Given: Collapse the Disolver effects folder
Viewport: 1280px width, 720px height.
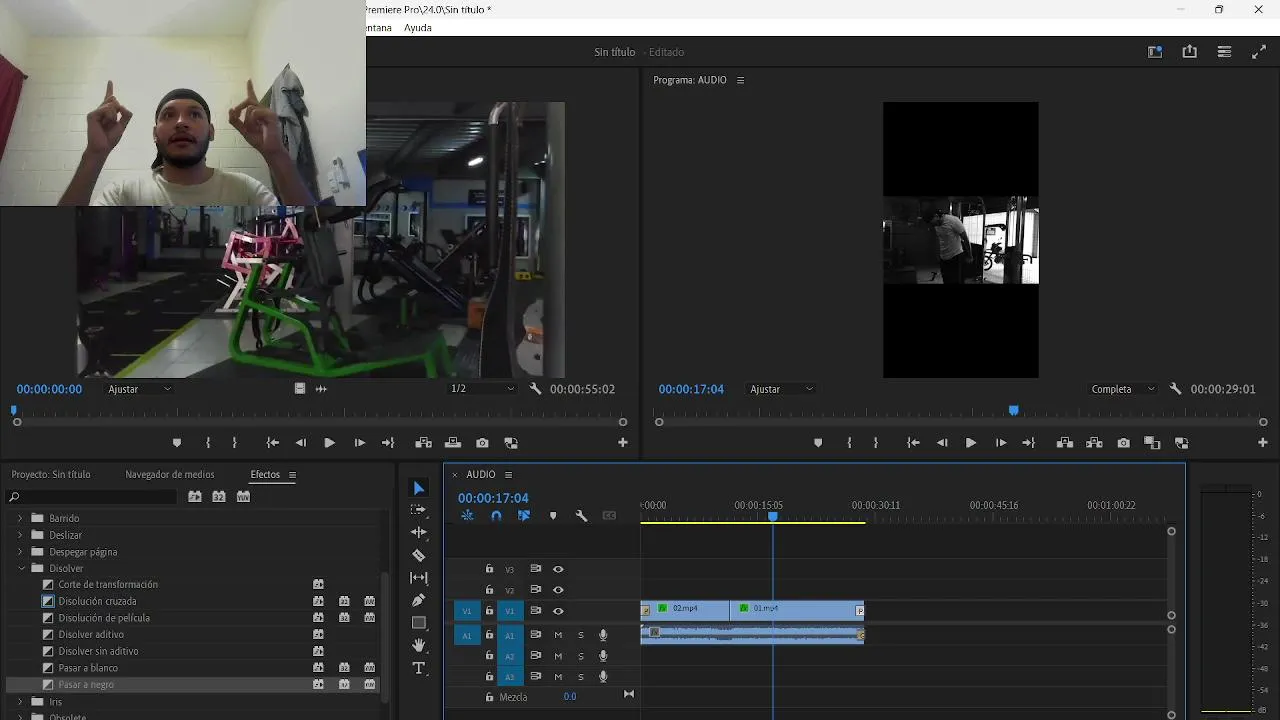Looking at the screenshot, I should 21,568.
